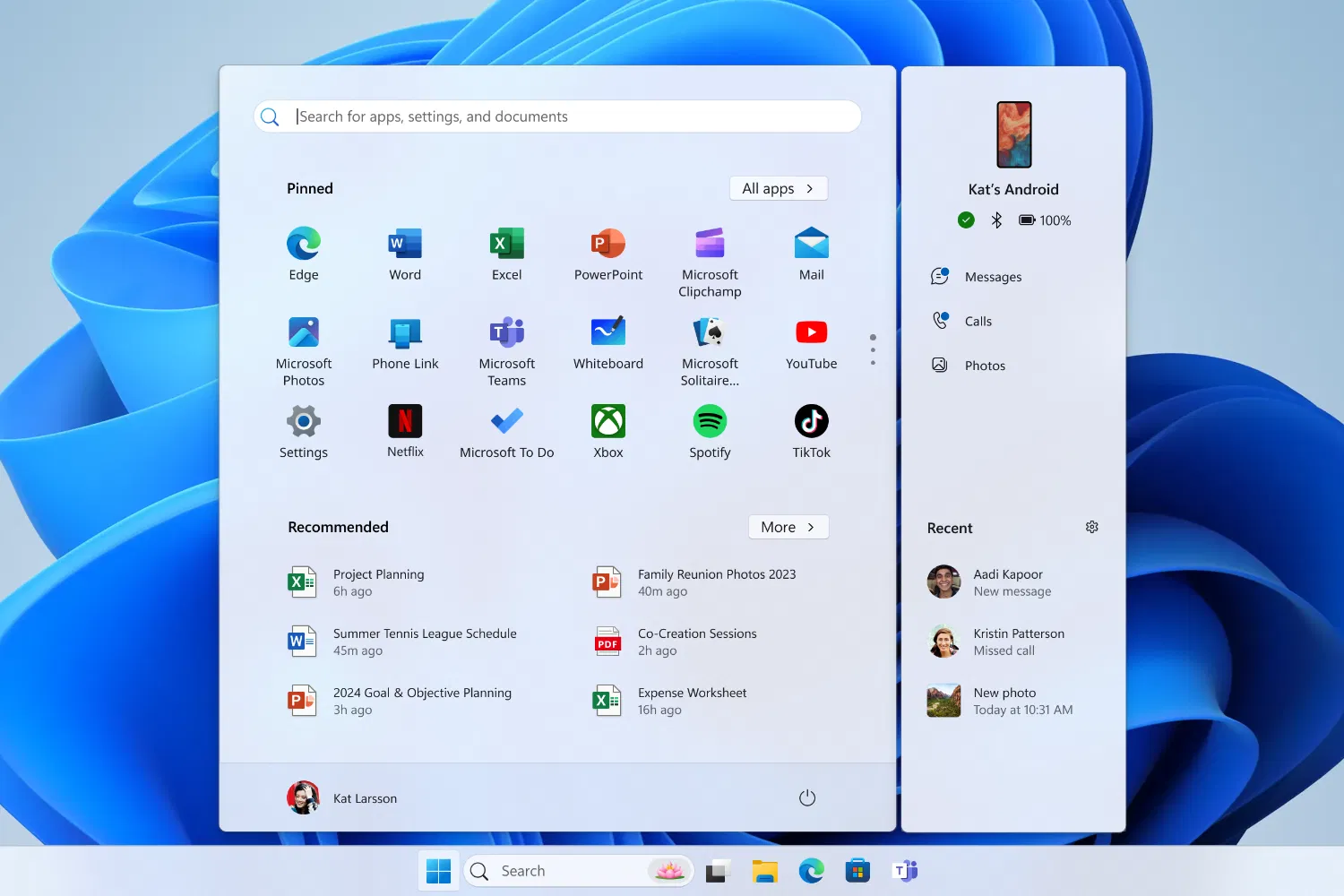Open Phone Link app
This screenshot has height=896, width=1344.
click(x=405, y=343)
